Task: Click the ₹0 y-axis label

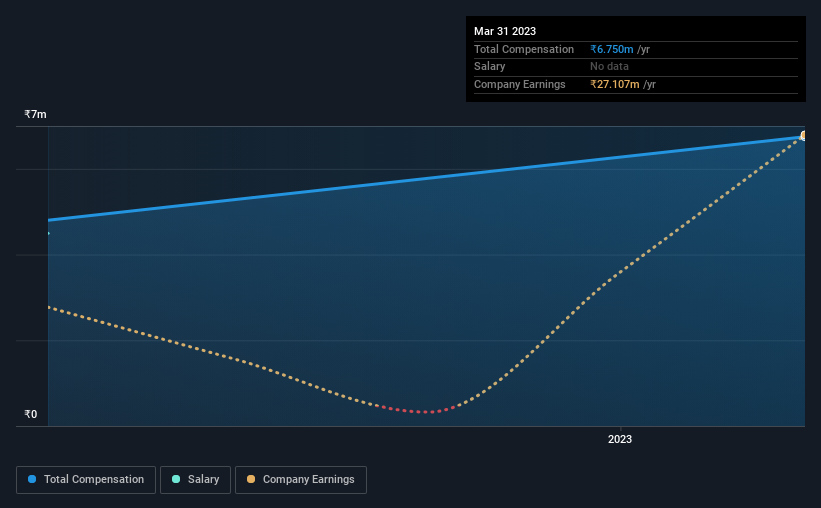Action: (30, 414)
